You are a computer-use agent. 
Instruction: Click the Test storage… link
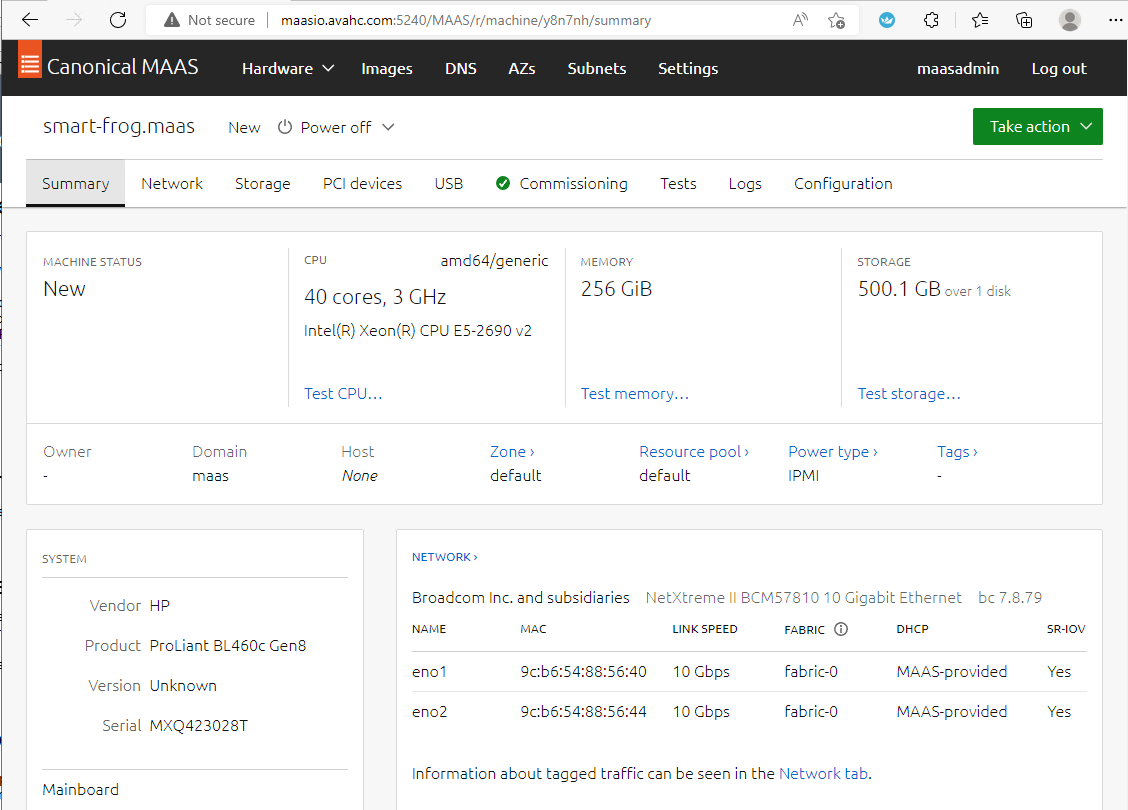click(909, 393)
